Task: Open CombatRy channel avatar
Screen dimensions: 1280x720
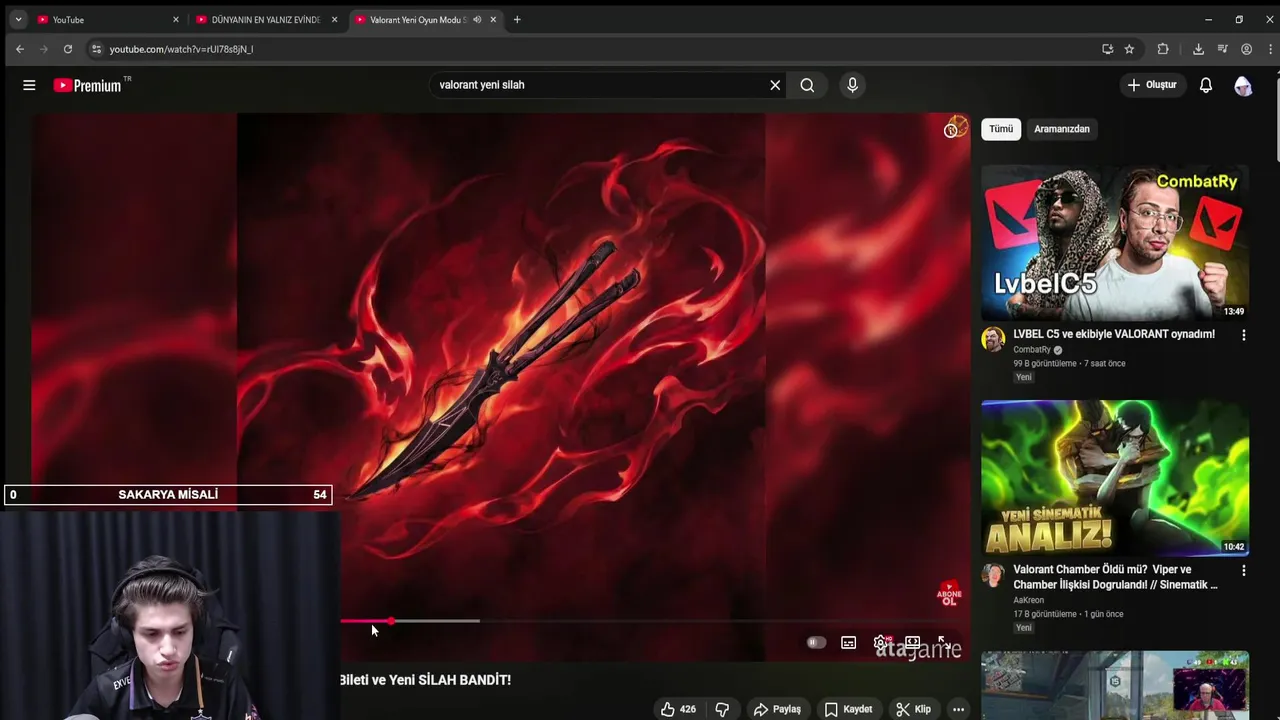Action: 993,340
